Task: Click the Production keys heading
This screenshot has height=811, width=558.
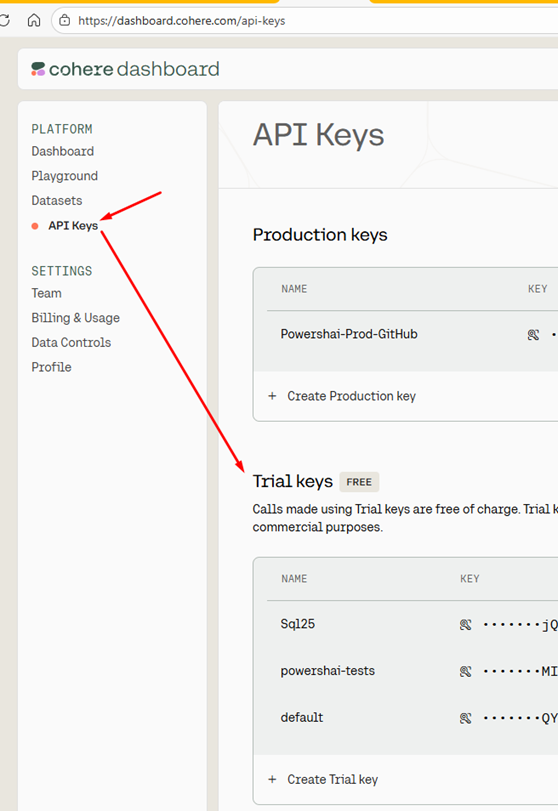Action: pos(320,235)
